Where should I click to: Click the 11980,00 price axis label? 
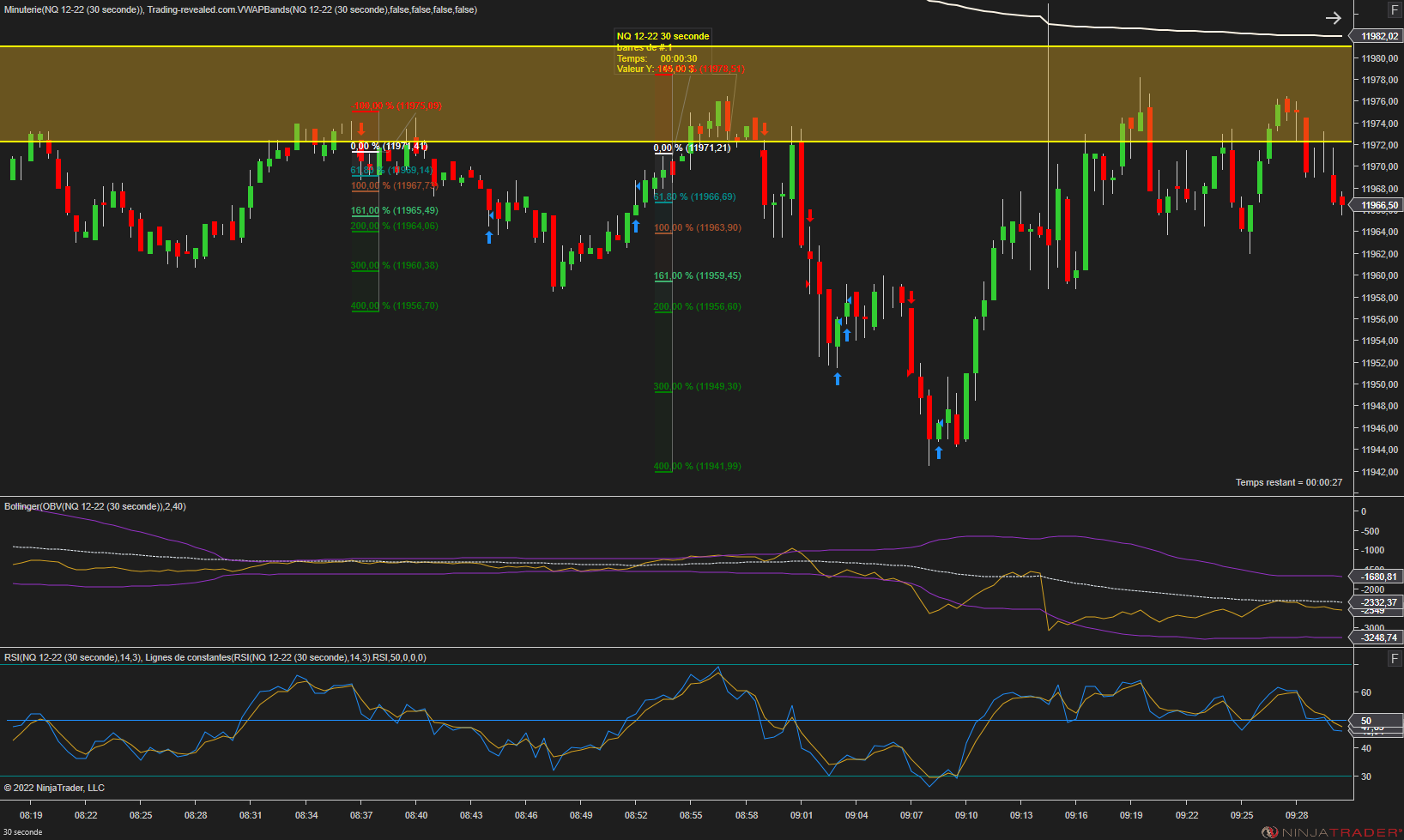pyautogui.click(x=1380, y=58)
